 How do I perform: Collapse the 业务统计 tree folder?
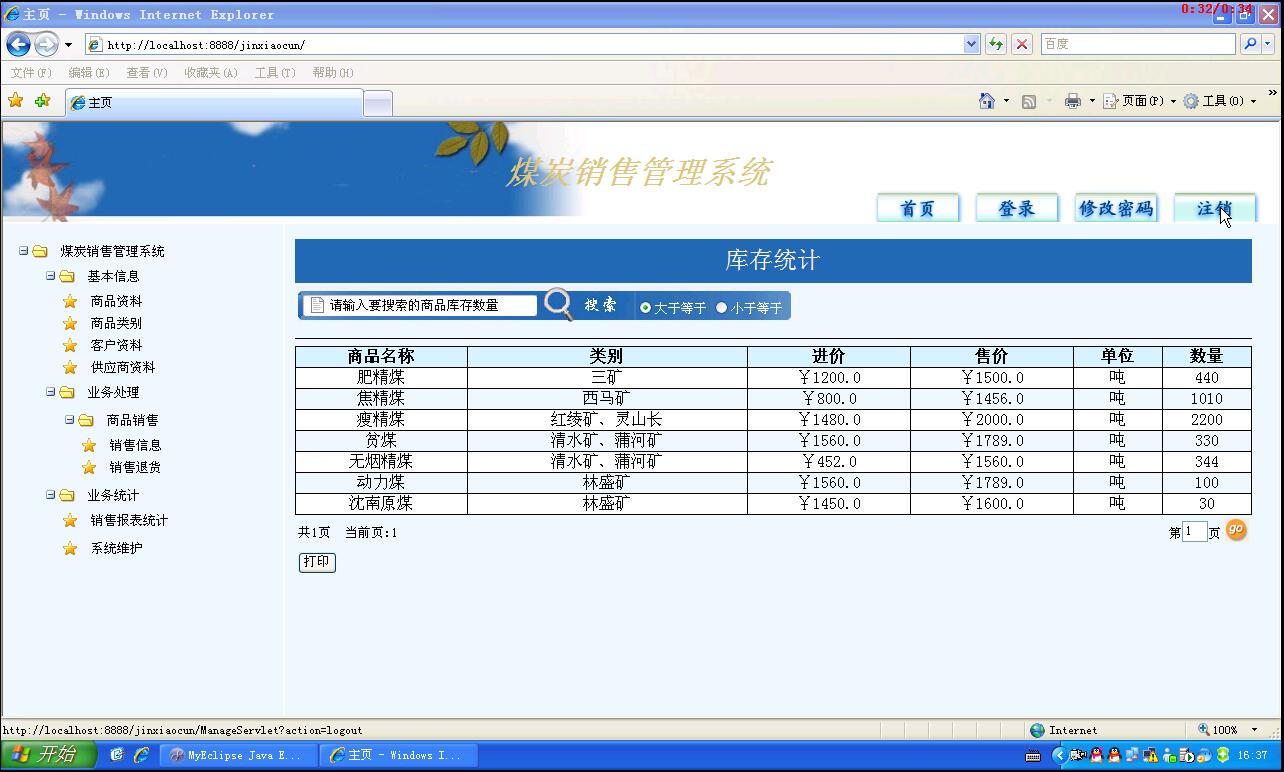coord(50,495)
